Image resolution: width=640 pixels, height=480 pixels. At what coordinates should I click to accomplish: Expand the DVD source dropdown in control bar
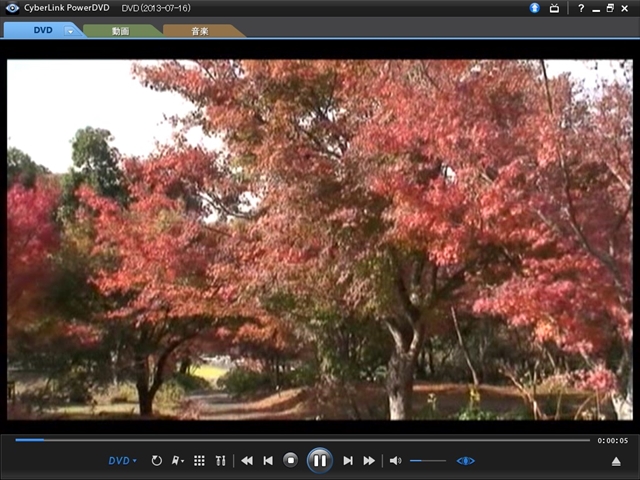(x=123, y=460)
